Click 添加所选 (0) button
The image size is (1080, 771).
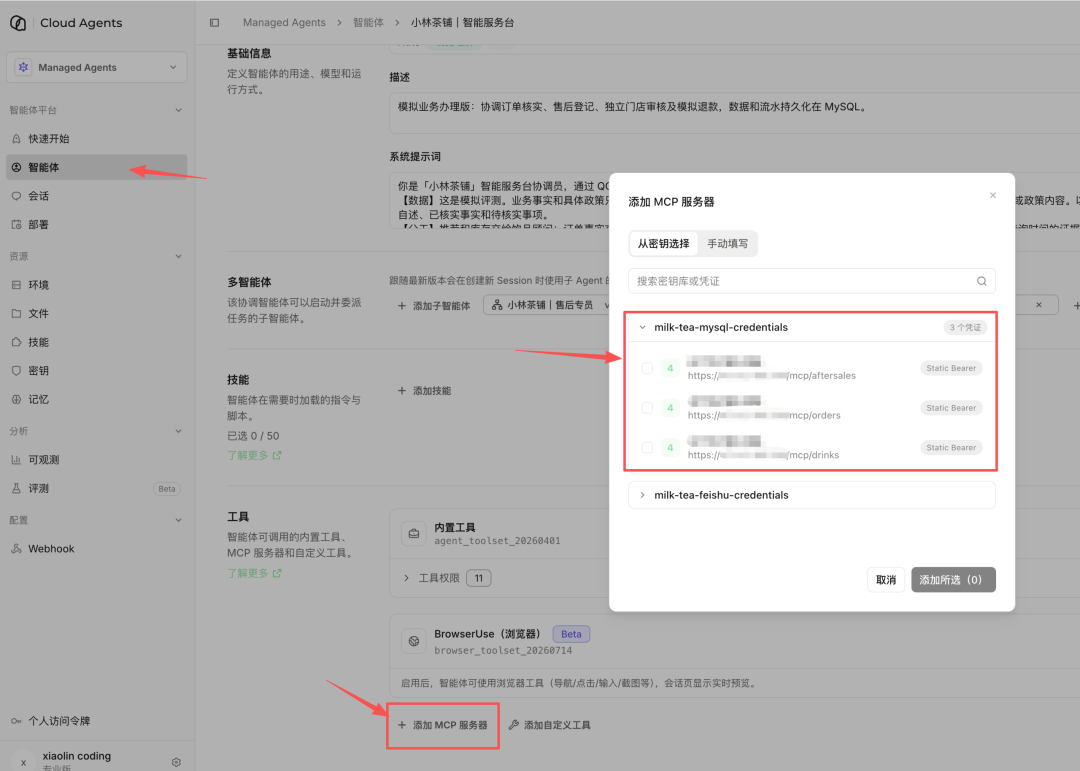click(x=953, y=579)
